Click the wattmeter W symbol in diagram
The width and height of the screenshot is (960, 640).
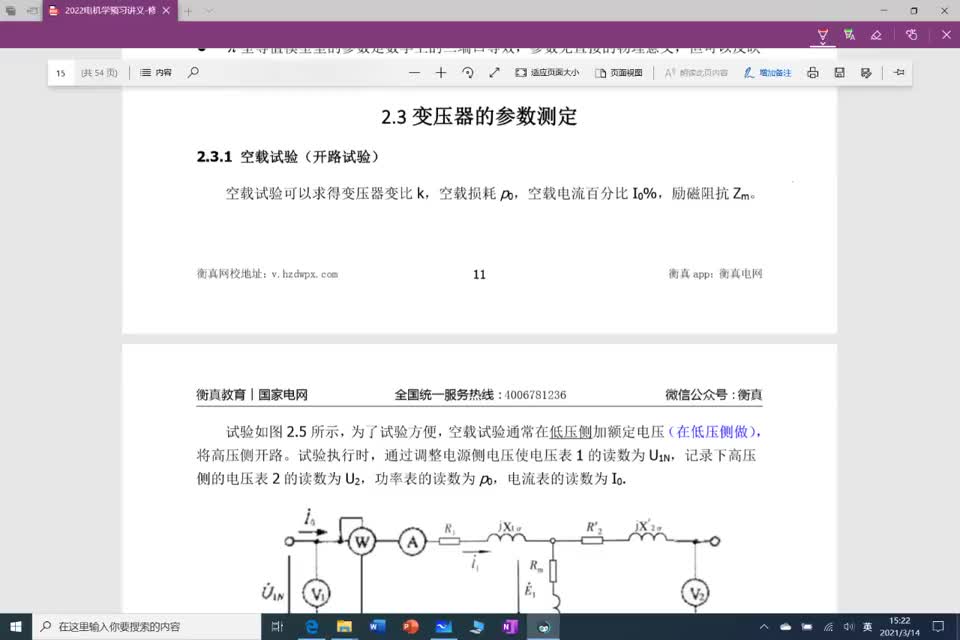(362, 541)
